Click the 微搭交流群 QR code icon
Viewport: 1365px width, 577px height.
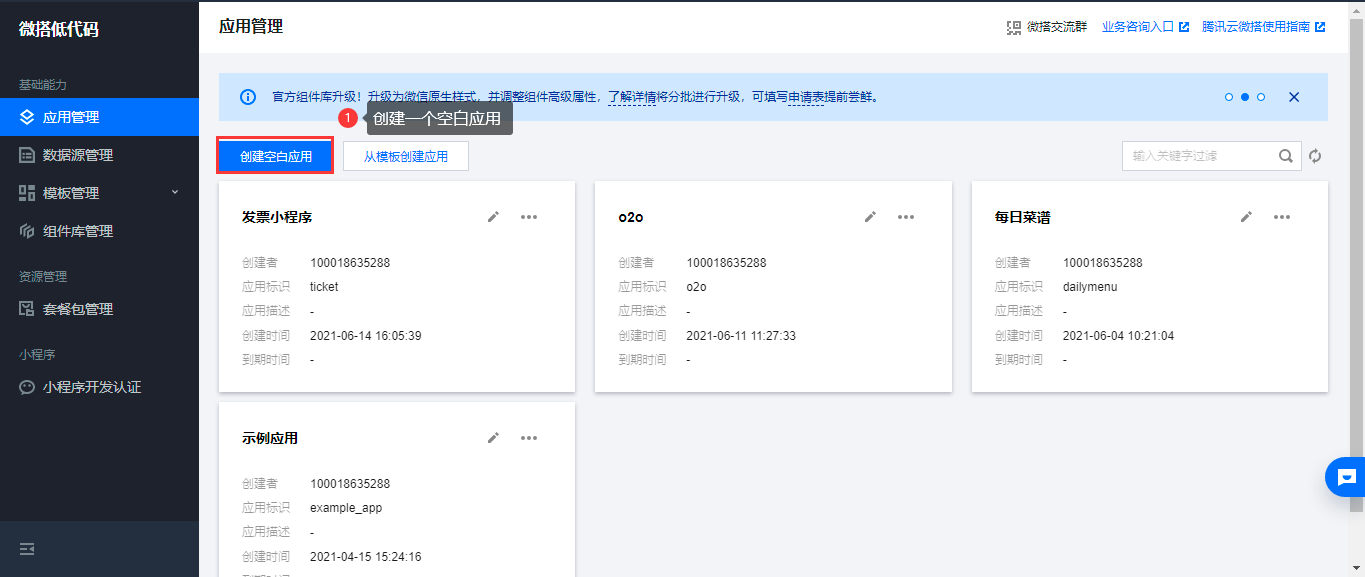[x=1014, y=27]
